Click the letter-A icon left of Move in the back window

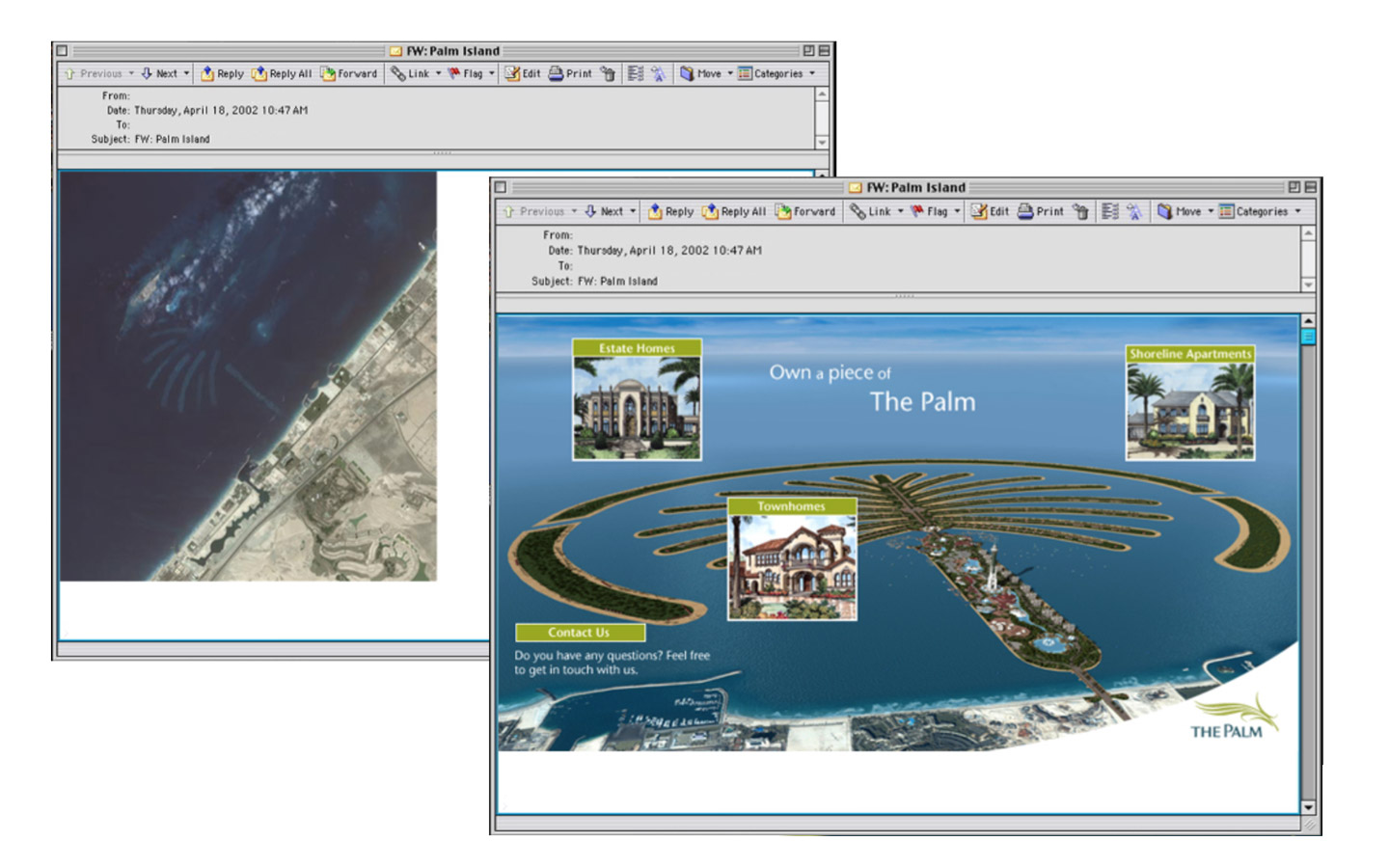click(x=658, y=73)
